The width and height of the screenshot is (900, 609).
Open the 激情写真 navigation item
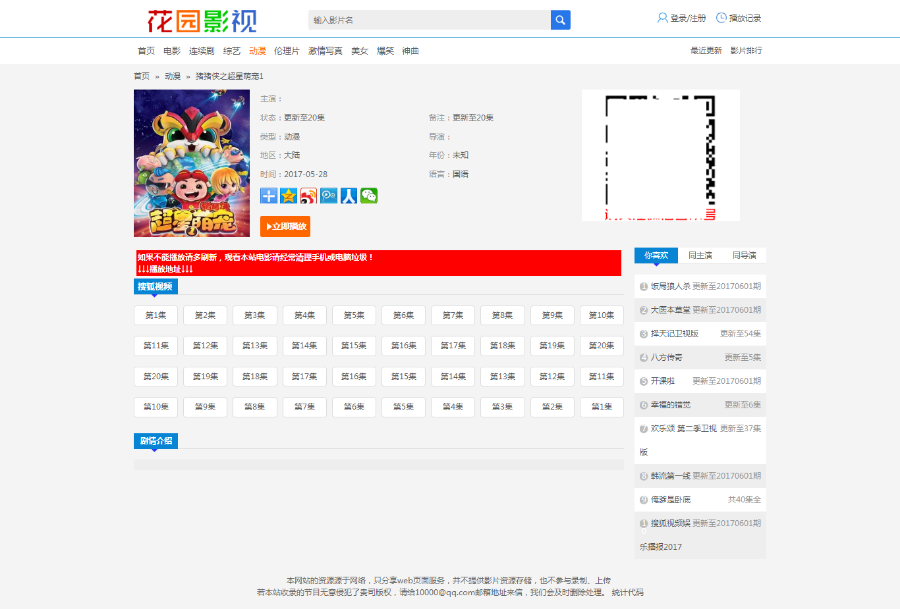(325, 51)
